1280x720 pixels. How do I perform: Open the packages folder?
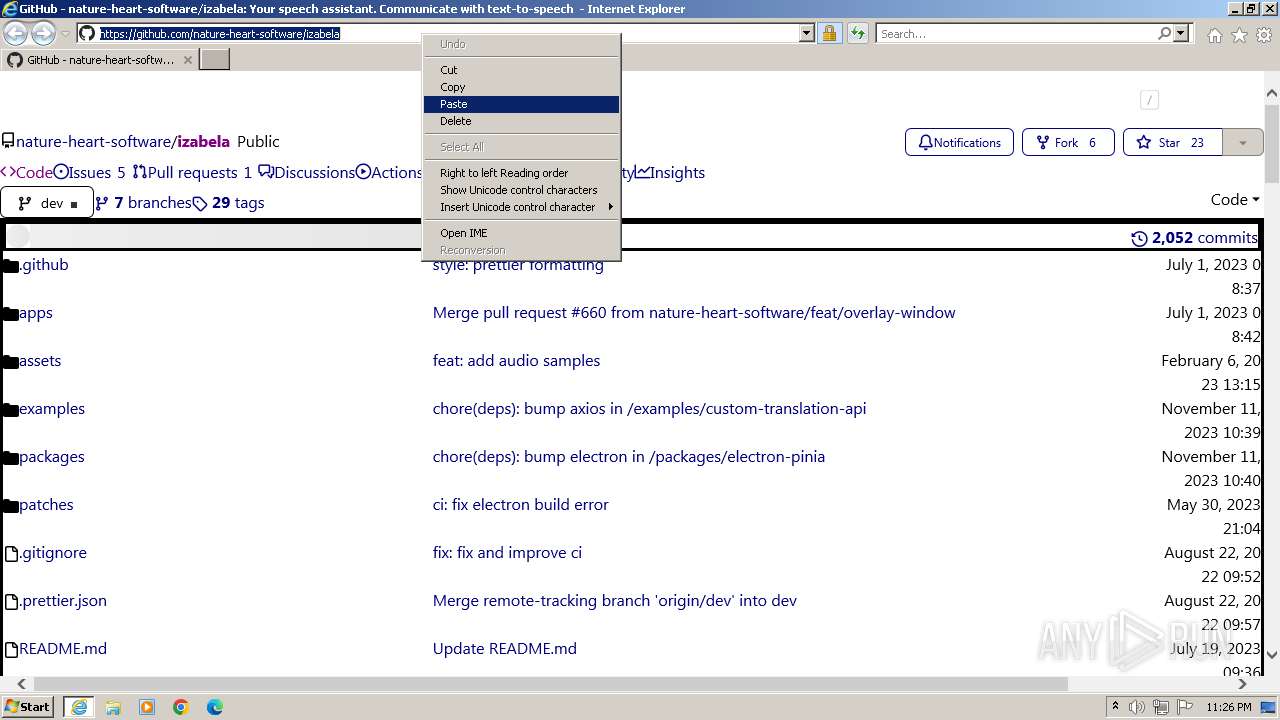pyautogui.click(x=52, y=456)
